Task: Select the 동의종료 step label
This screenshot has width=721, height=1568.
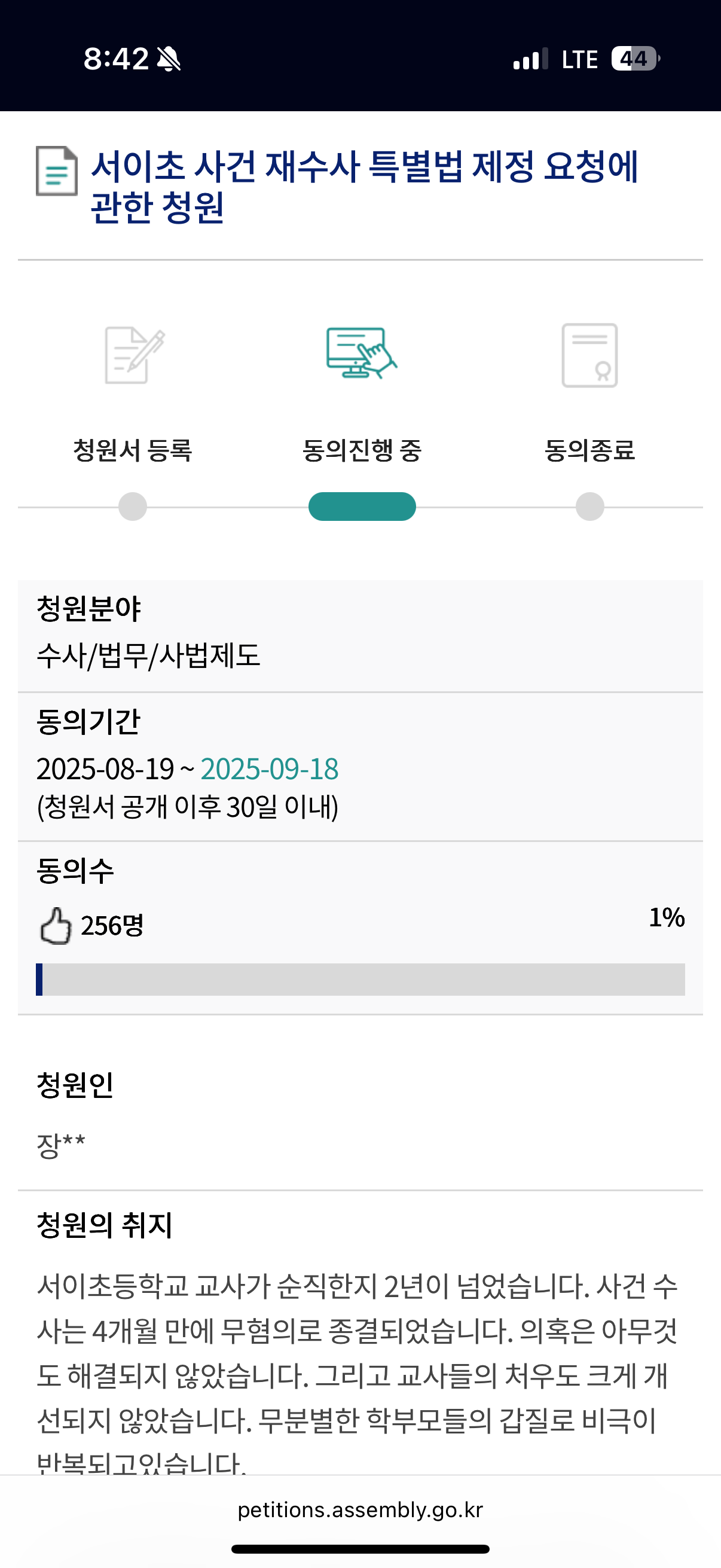Action: pos(589,451)
